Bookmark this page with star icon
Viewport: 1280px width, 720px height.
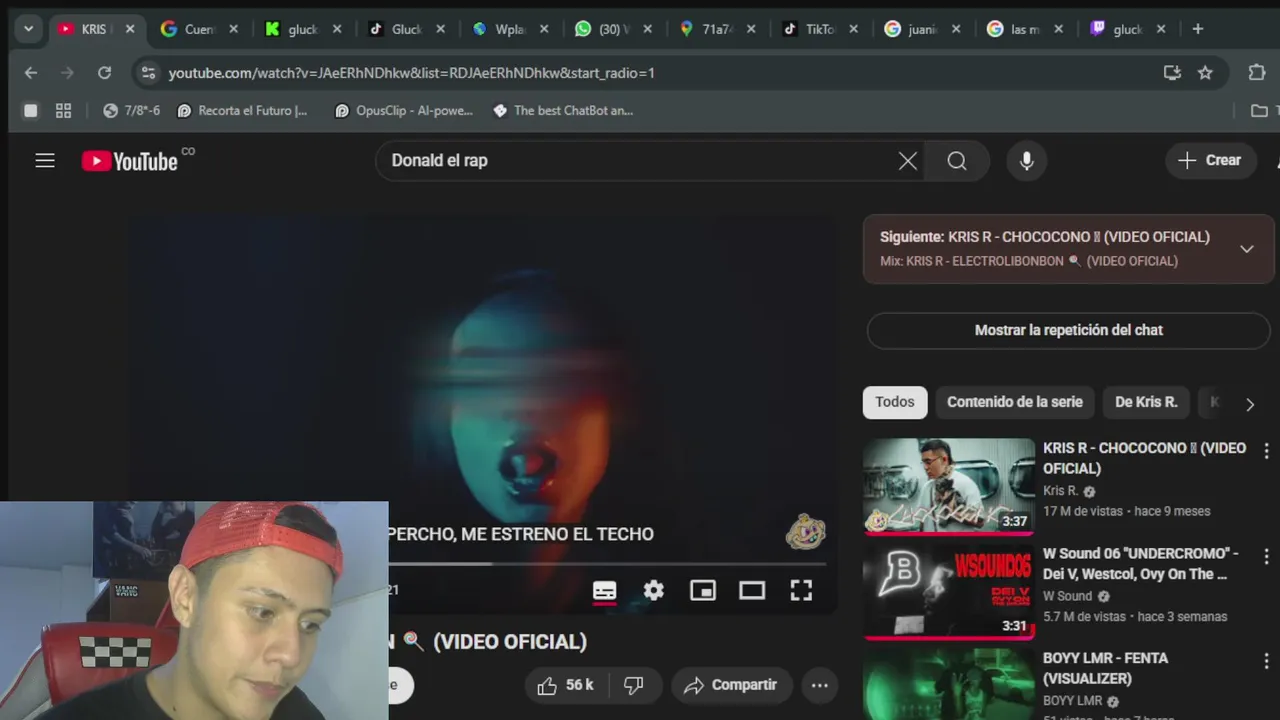(x=1205, y=73)
